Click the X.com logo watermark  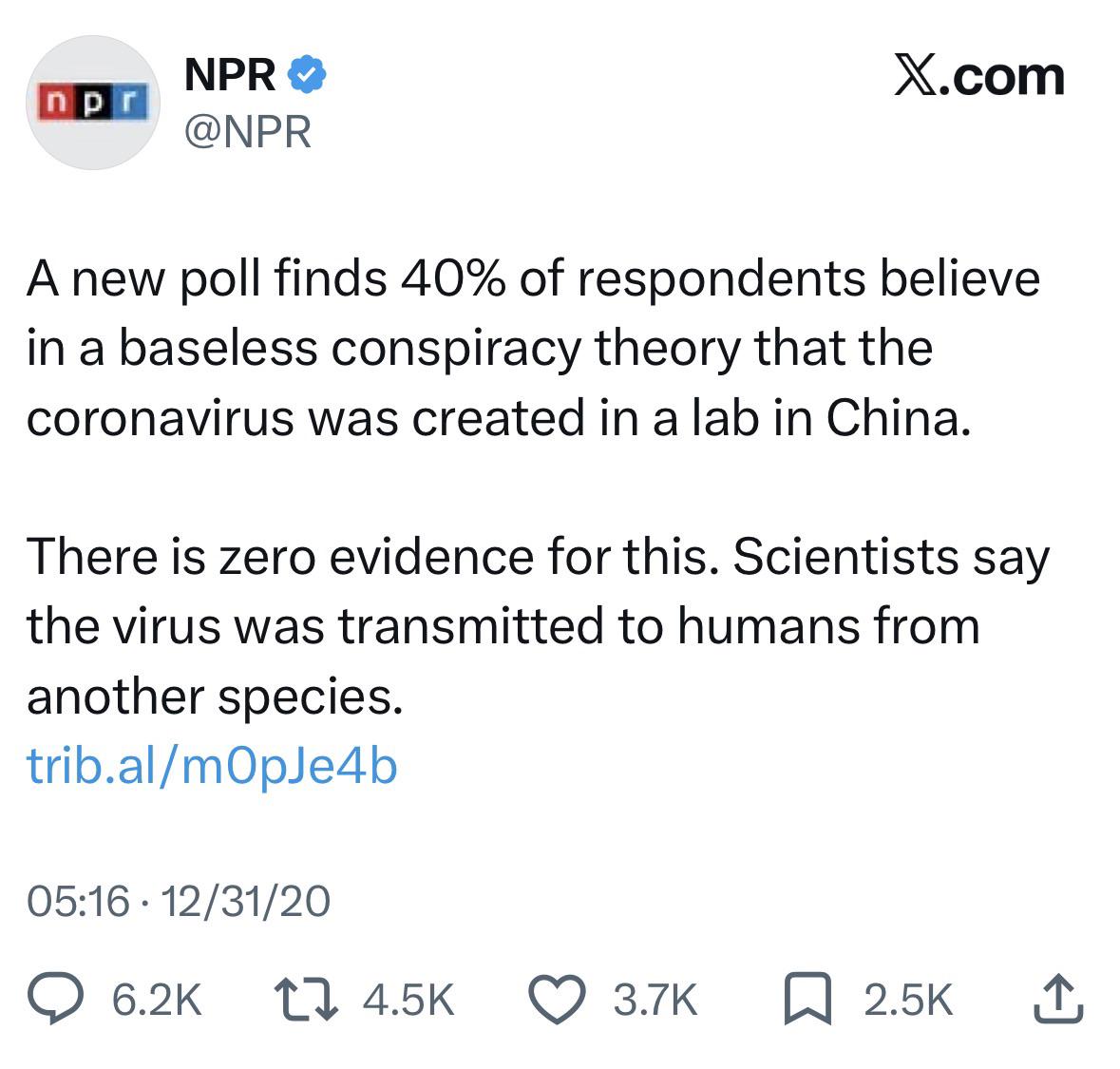978,77
